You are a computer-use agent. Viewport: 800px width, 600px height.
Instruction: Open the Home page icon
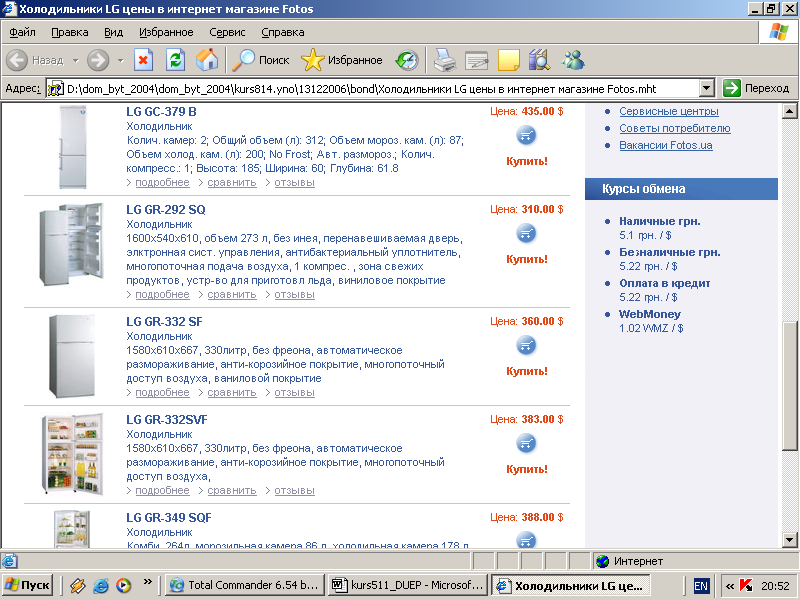(207, 60)
